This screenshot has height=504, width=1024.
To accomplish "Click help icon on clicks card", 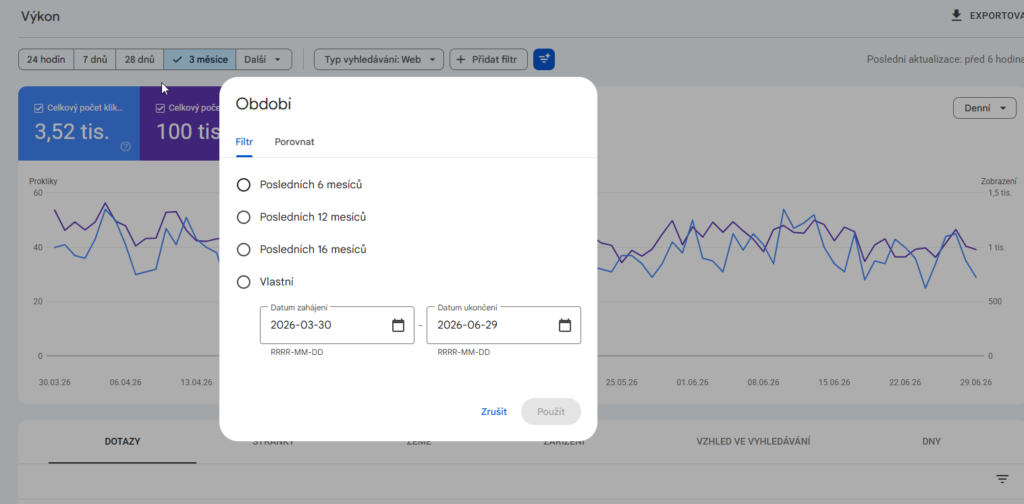I will [x=126, y=147].
